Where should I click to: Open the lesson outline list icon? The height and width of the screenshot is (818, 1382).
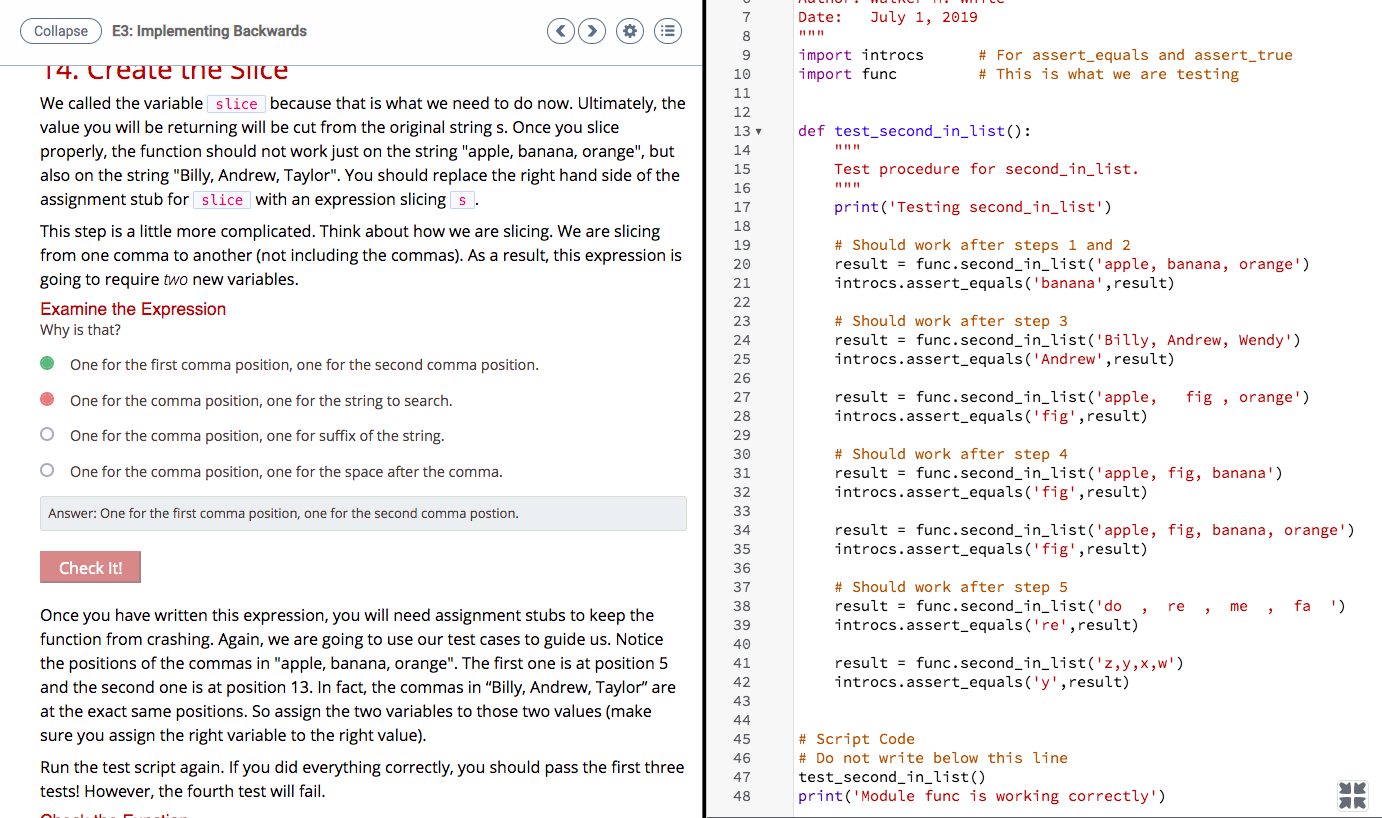pos(668,31)
